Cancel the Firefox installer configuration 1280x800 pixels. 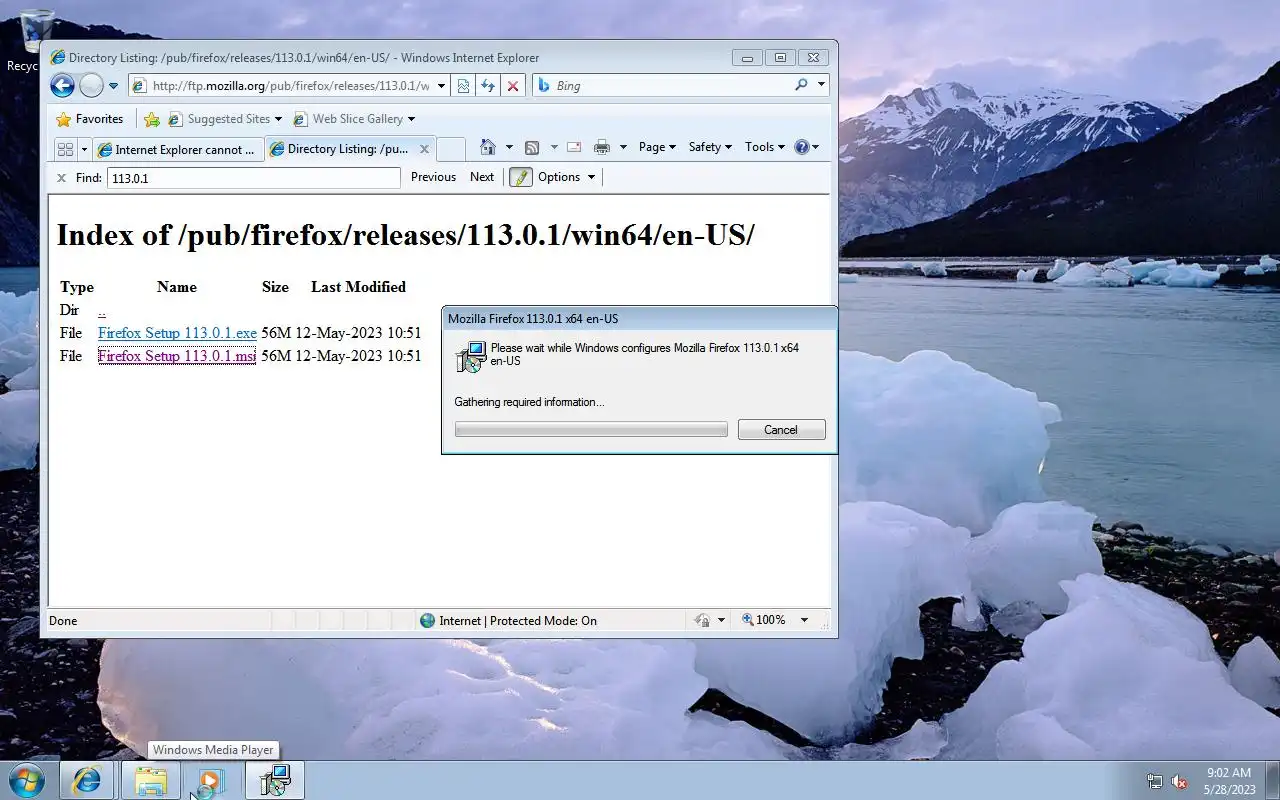[781, 429]
